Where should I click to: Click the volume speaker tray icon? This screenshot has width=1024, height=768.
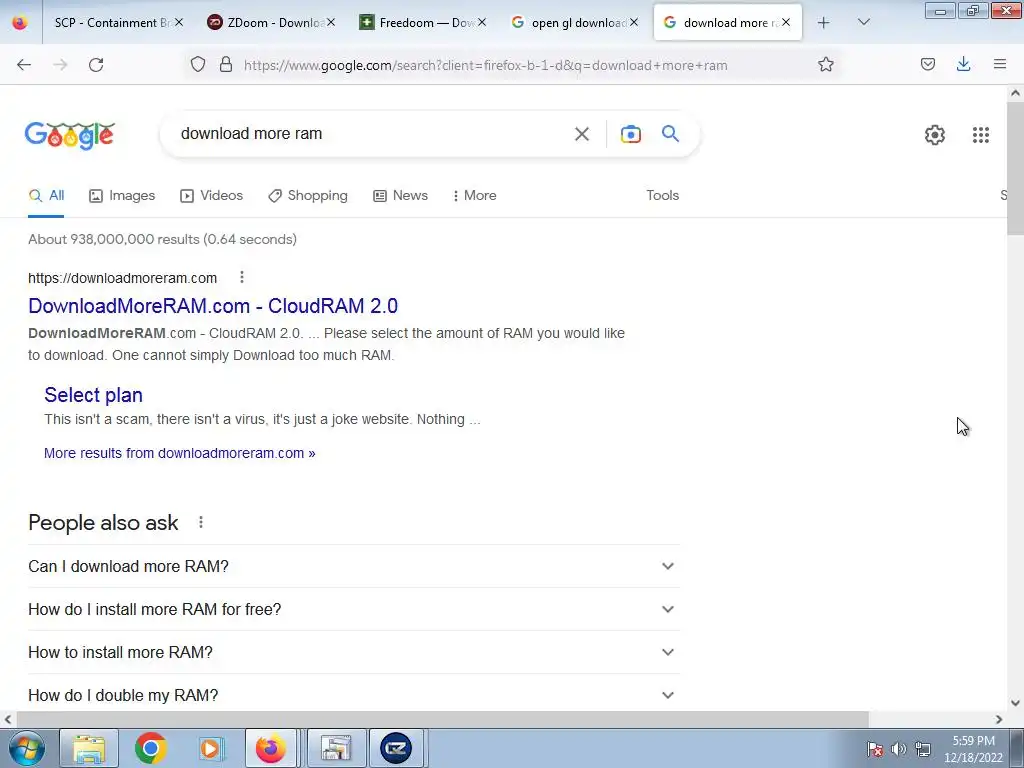(899, 749)
